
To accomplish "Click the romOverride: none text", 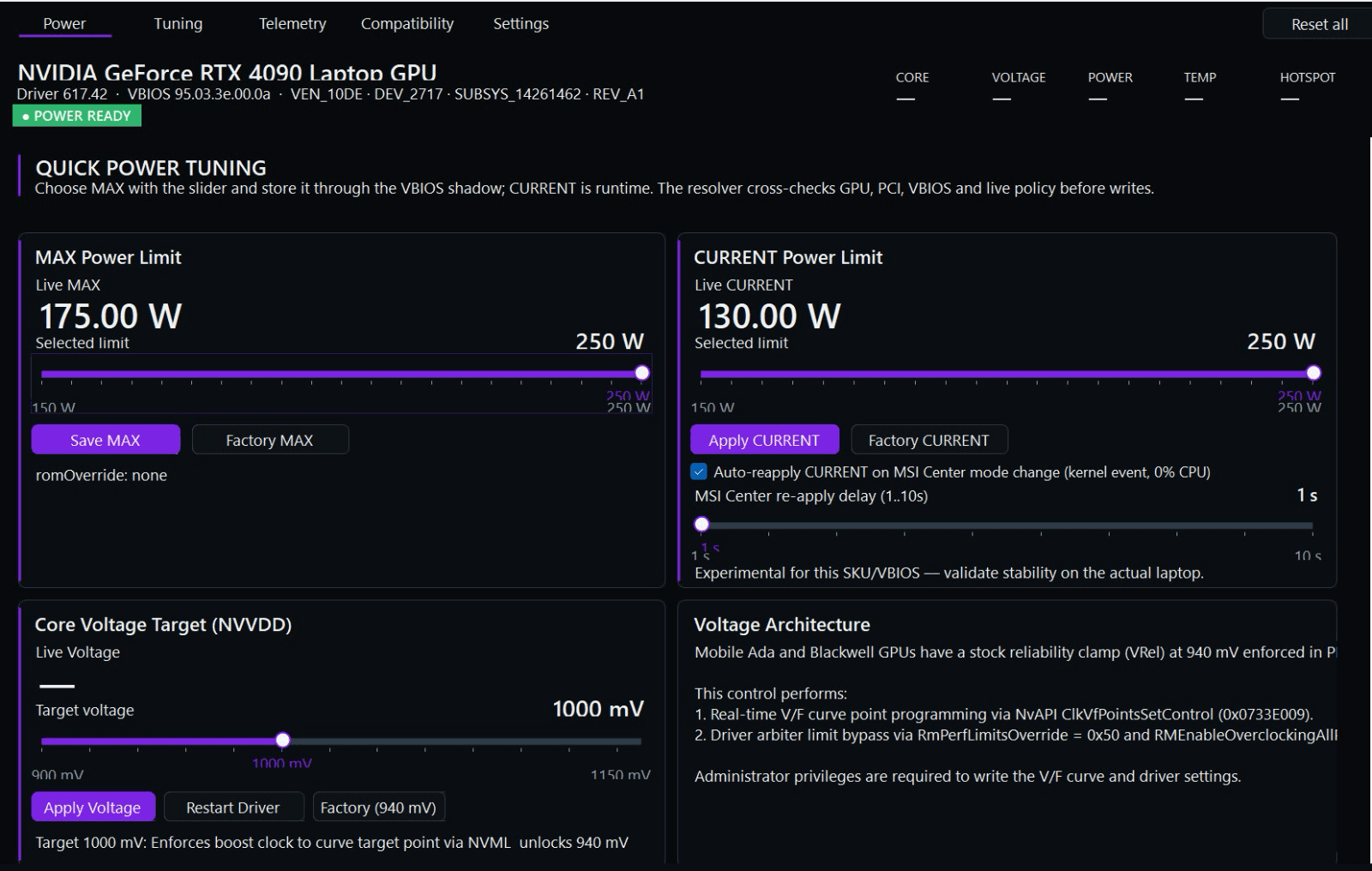I will [101, 475].
